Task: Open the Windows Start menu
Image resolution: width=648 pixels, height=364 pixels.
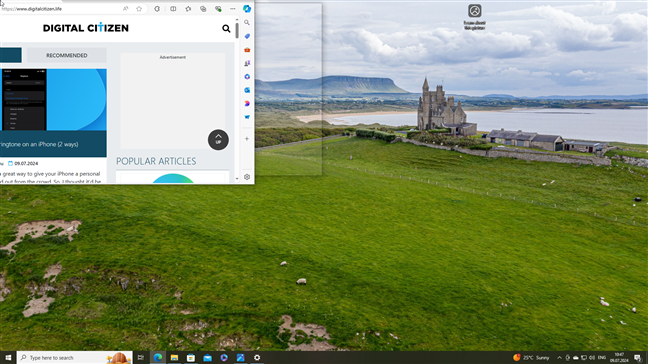Action: coord(8,357)
